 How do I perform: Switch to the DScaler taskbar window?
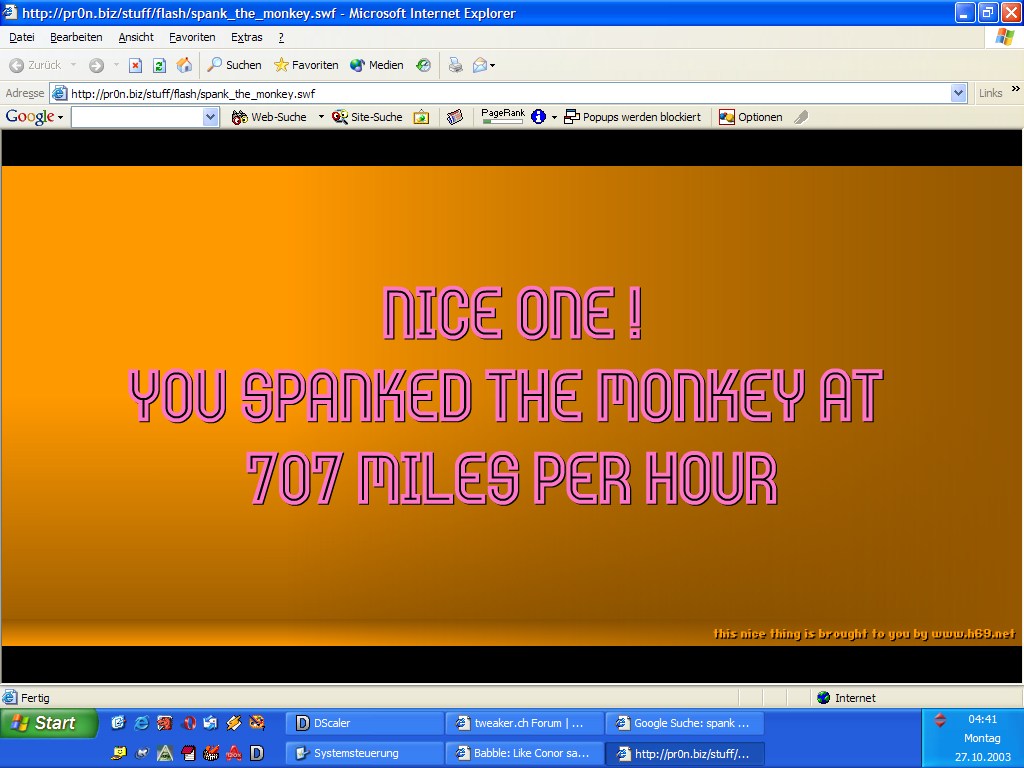pyautogui.click(x=364, y=723)
